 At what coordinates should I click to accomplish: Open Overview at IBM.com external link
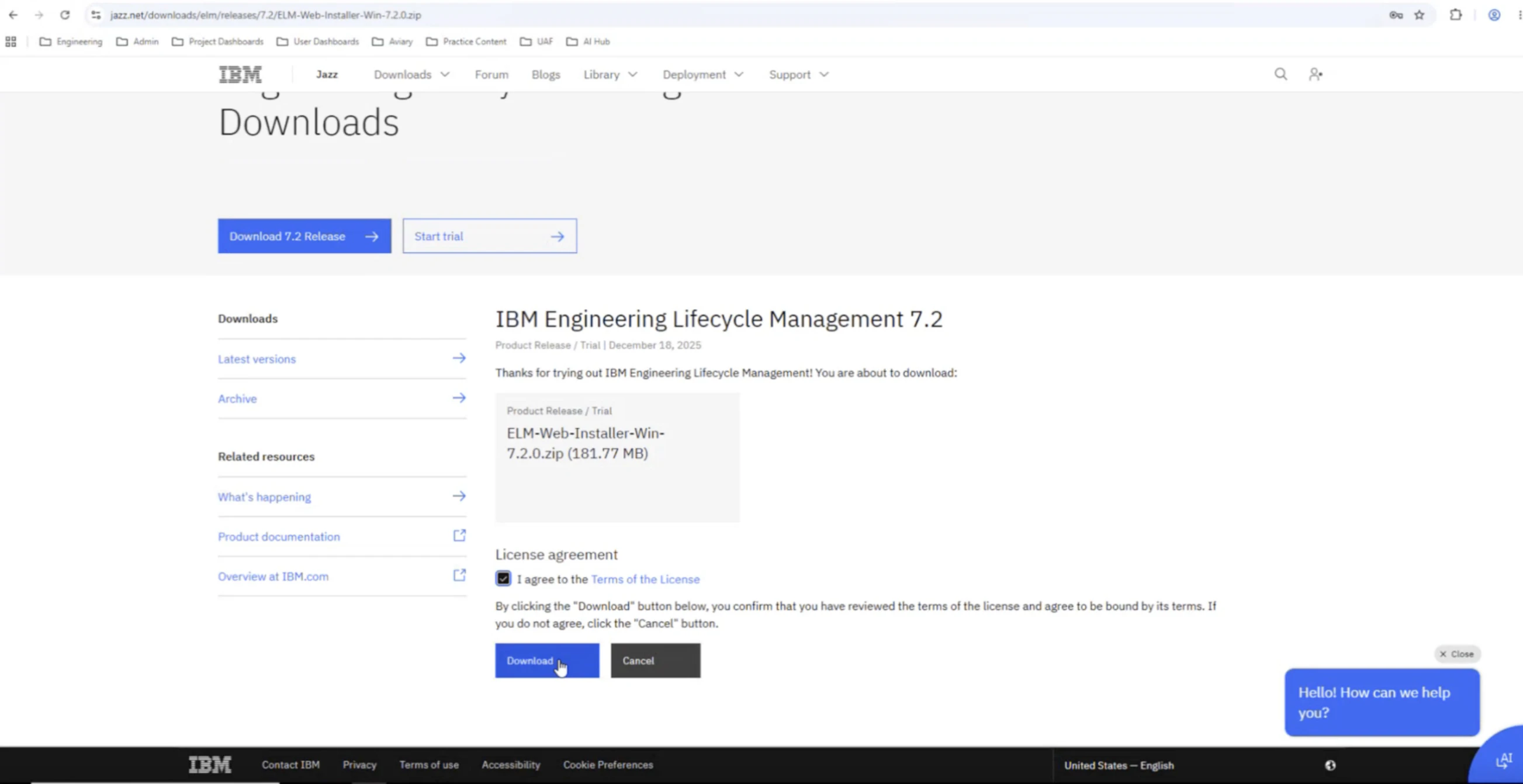(x=342, y=576)
